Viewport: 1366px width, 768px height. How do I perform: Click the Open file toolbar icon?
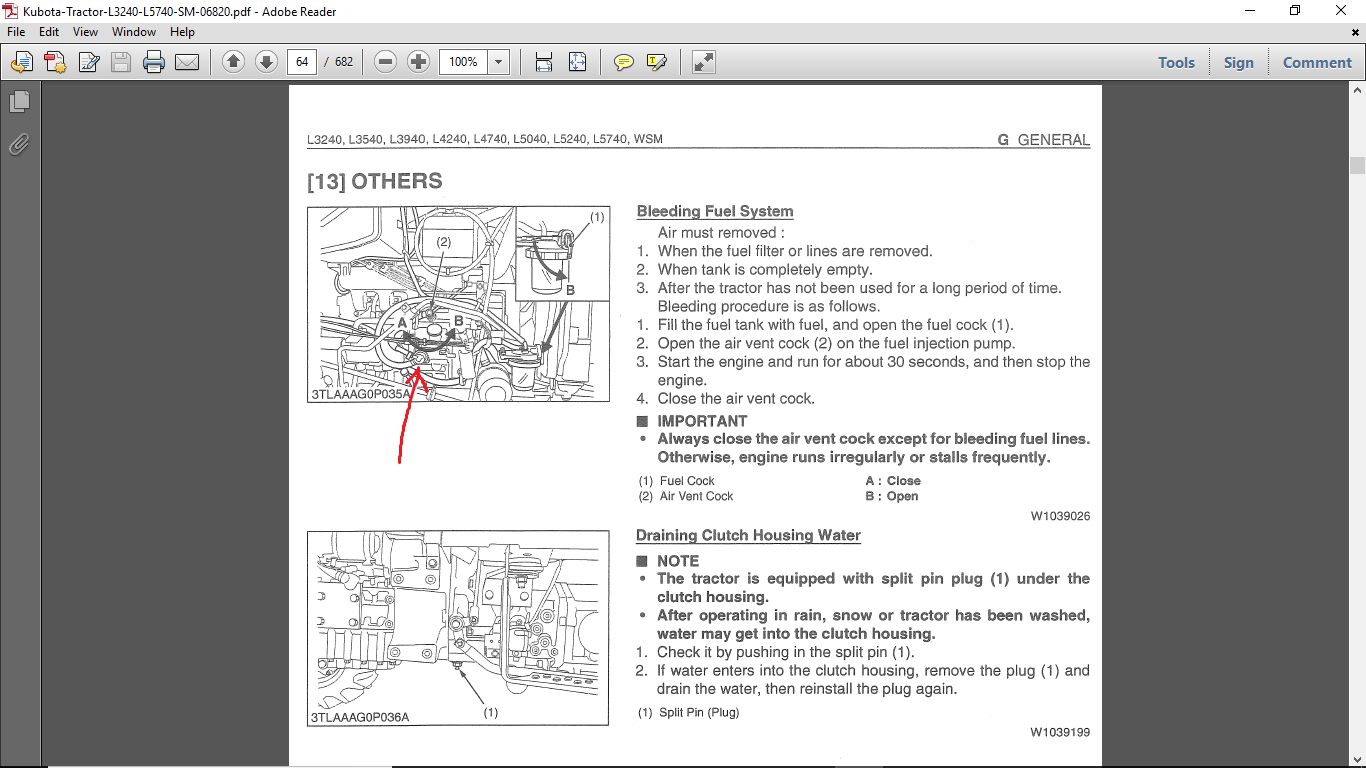pos(22,62)
